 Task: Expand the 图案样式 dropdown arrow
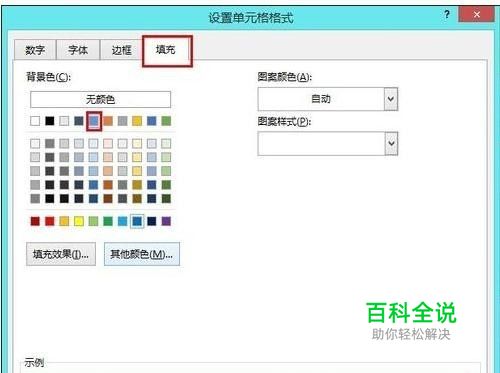click(x=391, y=144)
